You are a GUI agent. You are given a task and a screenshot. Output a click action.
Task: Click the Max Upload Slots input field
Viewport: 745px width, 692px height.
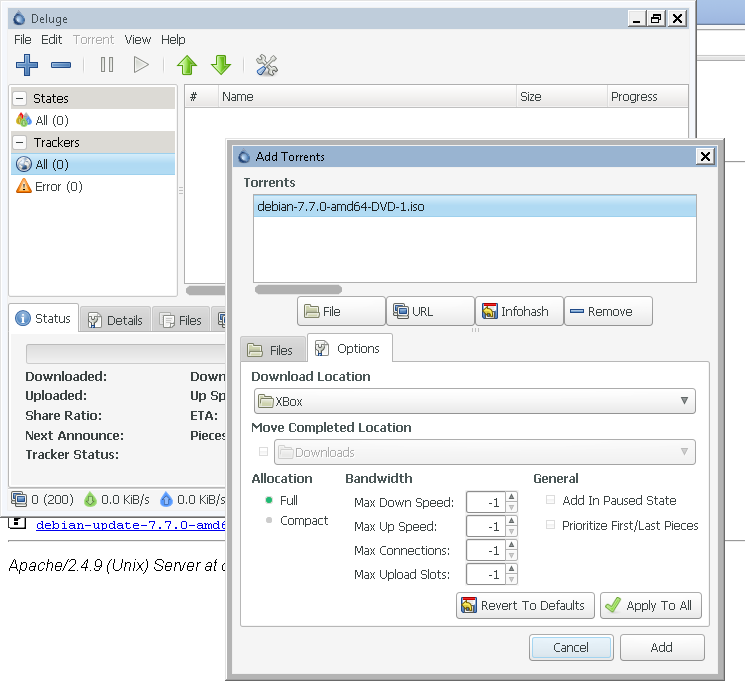tap(486, 574)
